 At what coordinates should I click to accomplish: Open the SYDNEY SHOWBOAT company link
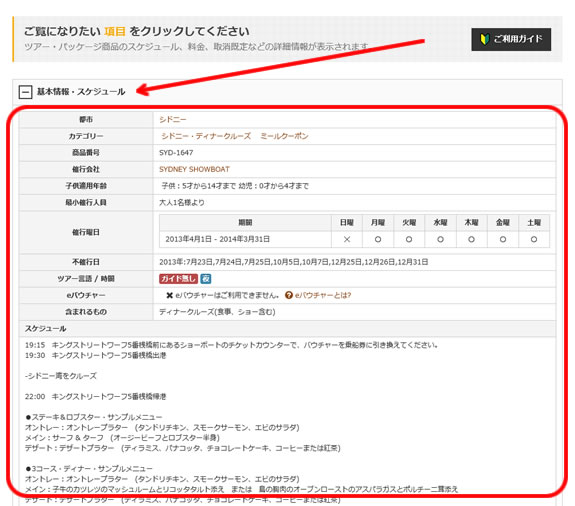point(194,169)
